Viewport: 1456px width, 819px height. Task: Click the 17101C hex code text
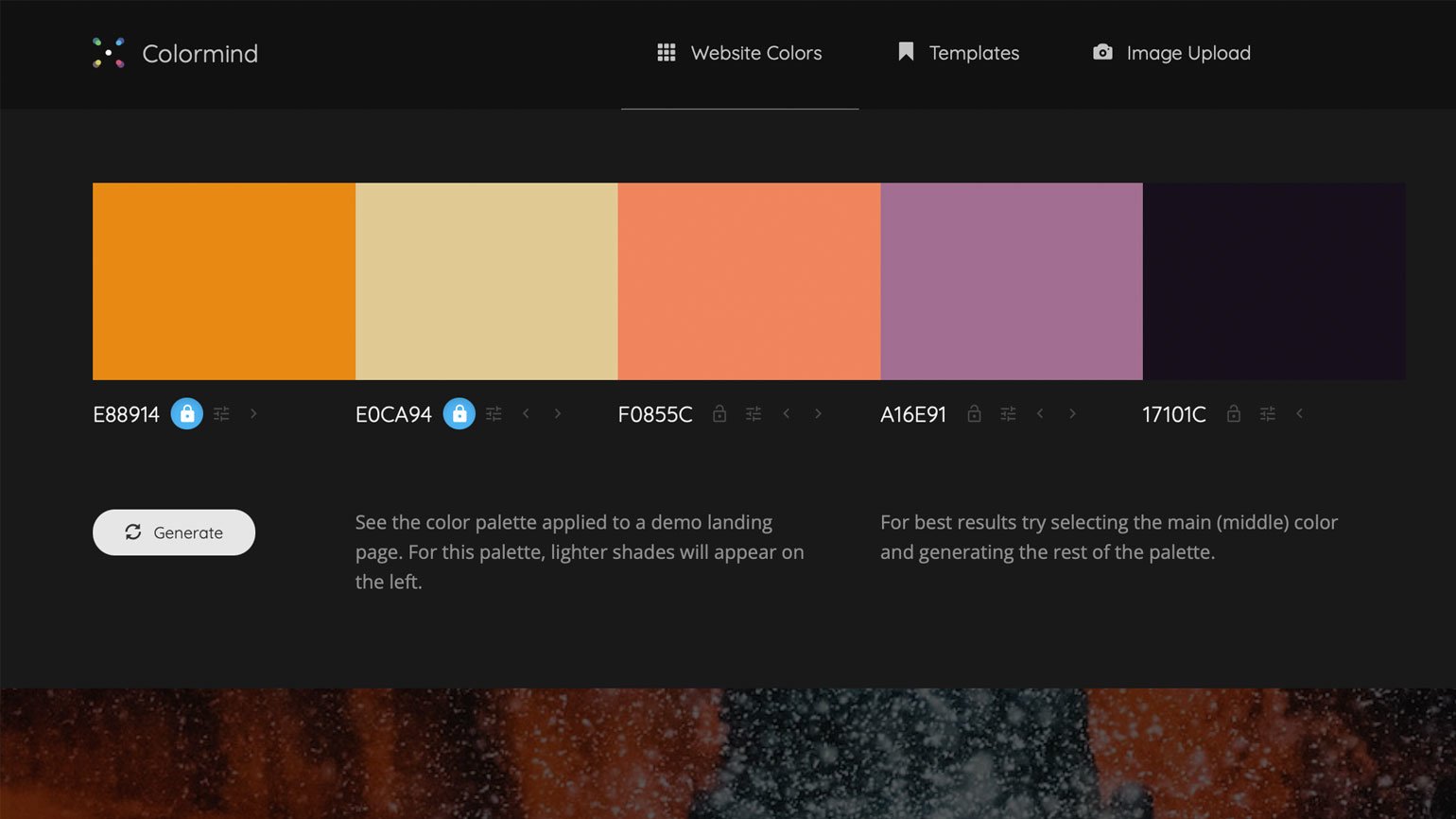pyautogui.click(x=1174, y=414)
